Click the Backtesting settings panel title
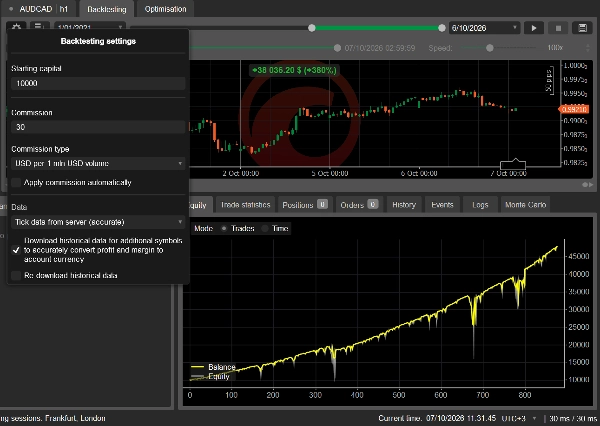 pyautogui.click(x=98, y=41)
